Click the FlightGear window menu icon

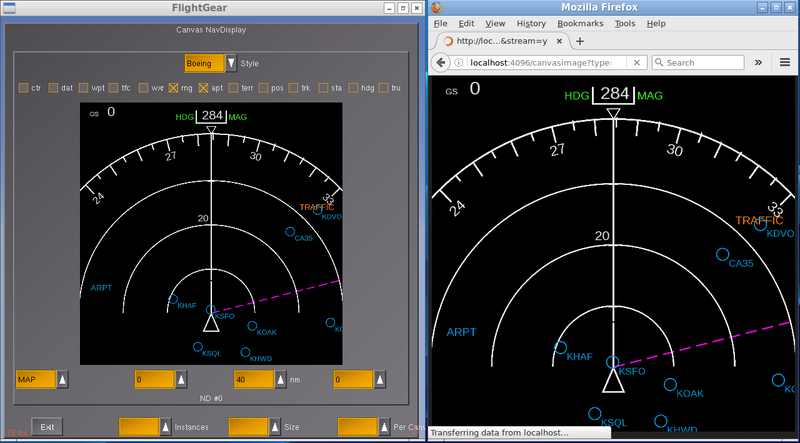click(8, 8)
